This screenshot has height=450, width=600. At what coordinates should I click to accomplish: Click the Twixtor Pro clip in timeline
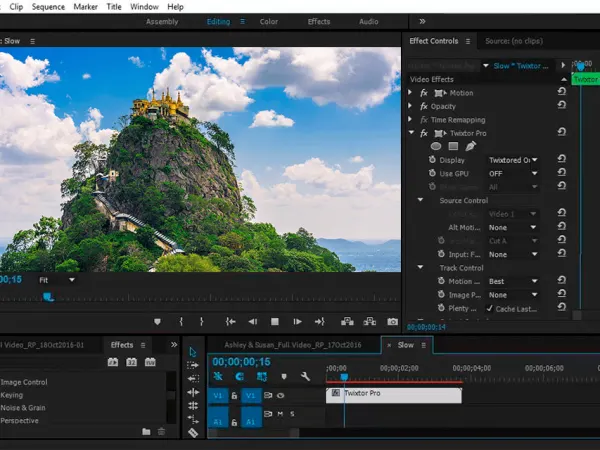[x=394, y=394]
